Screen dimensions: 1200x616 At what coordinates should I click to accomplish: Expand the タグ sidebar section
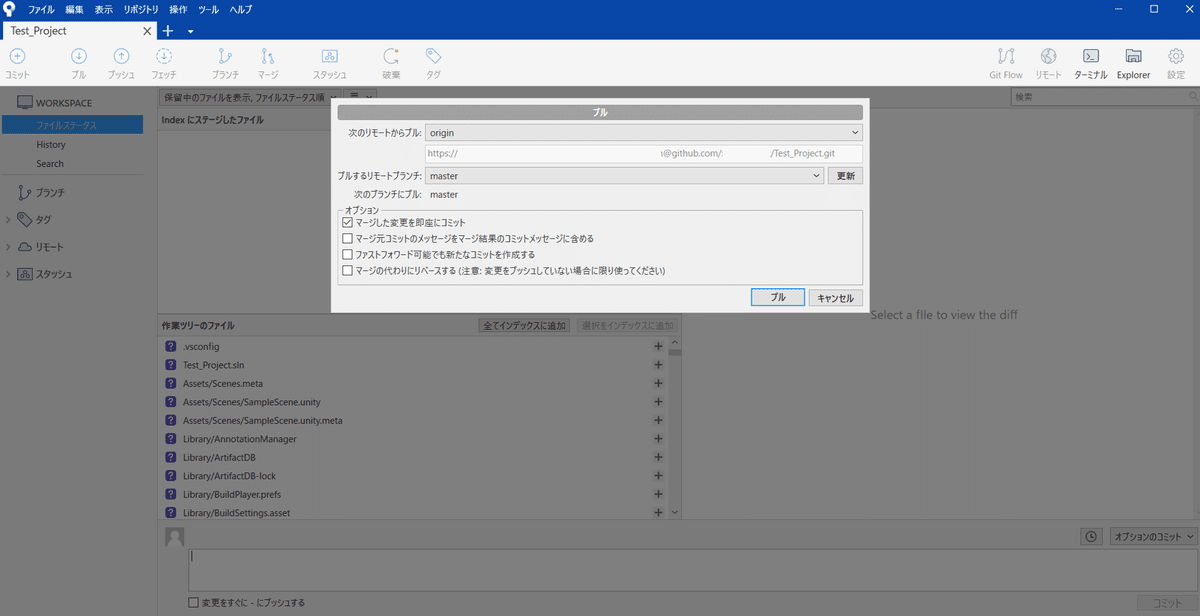[9, 220]
